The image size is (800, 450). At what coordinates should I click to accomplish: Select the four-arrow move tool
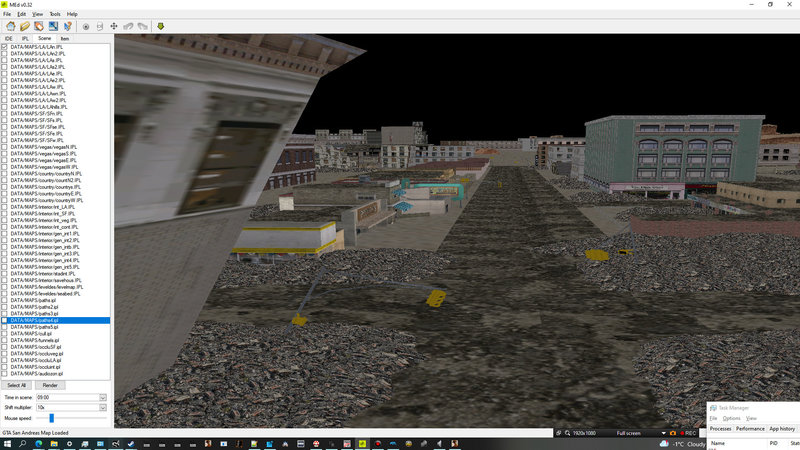point(114,27)
